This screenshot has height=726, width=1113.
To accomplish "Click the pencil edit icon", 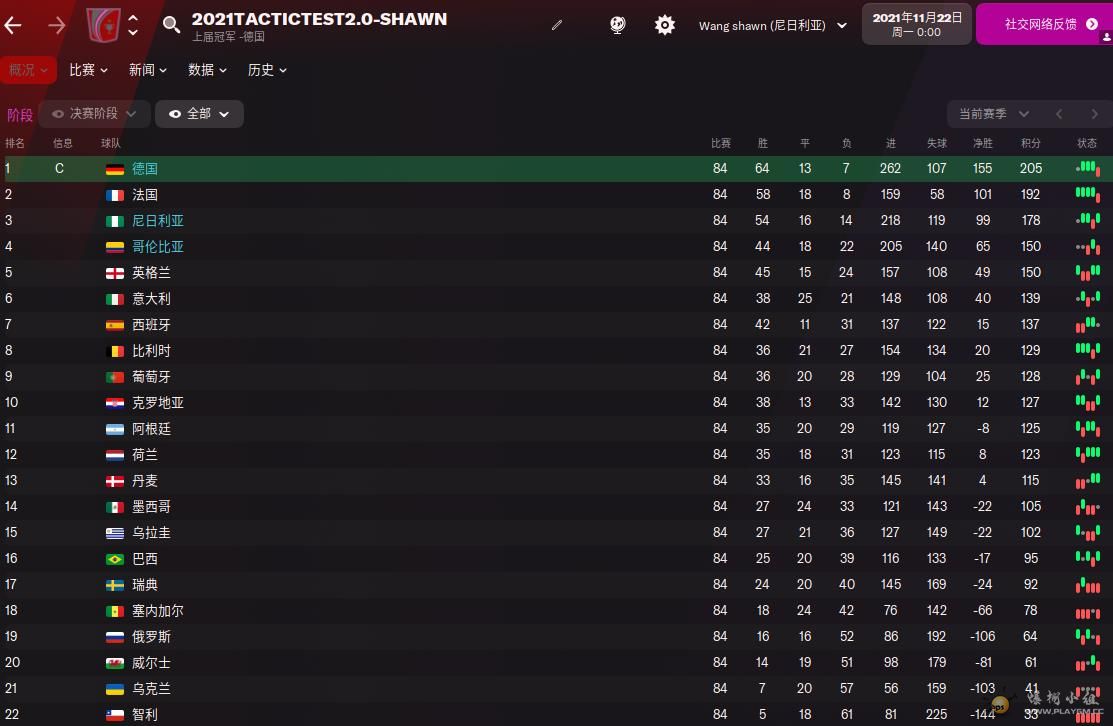I will [557, 25].
